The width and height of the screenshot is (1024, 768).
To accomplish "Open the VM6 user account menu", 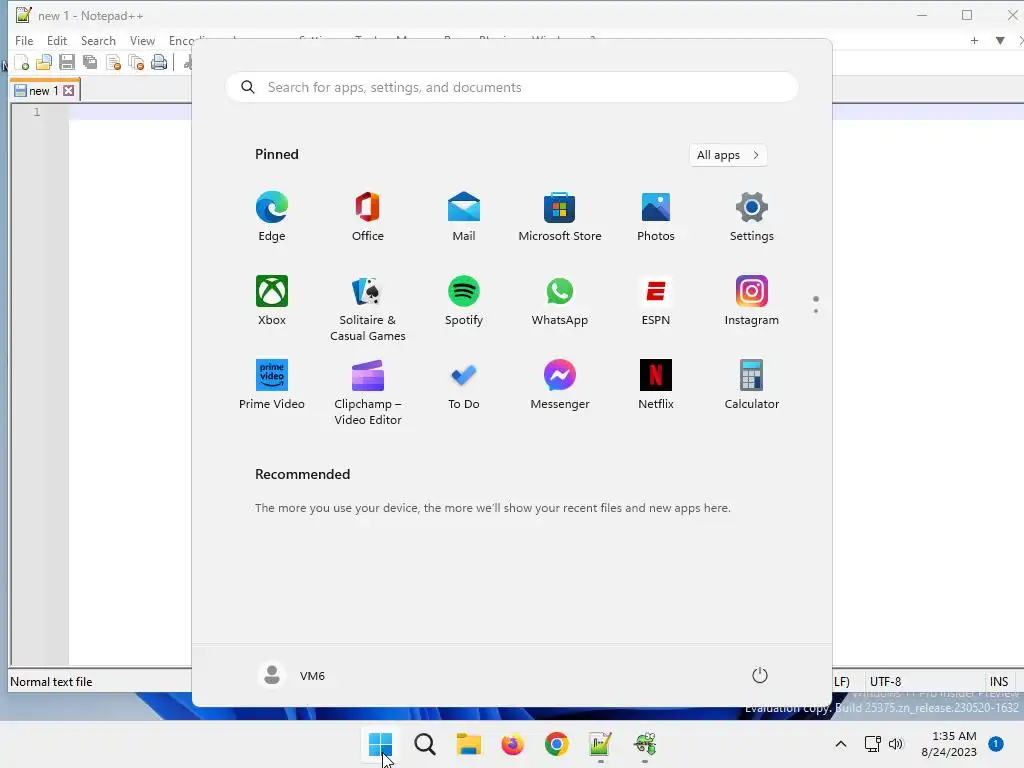I will coord(292,675).
